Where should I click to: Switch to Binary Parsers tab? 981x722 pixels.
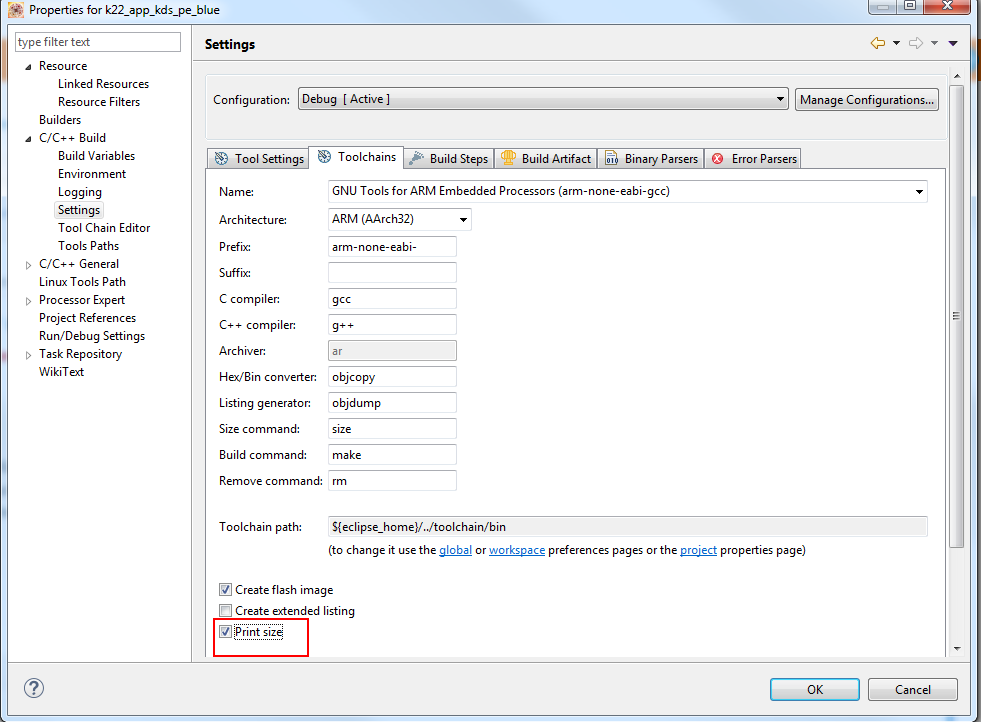(651, 158)
